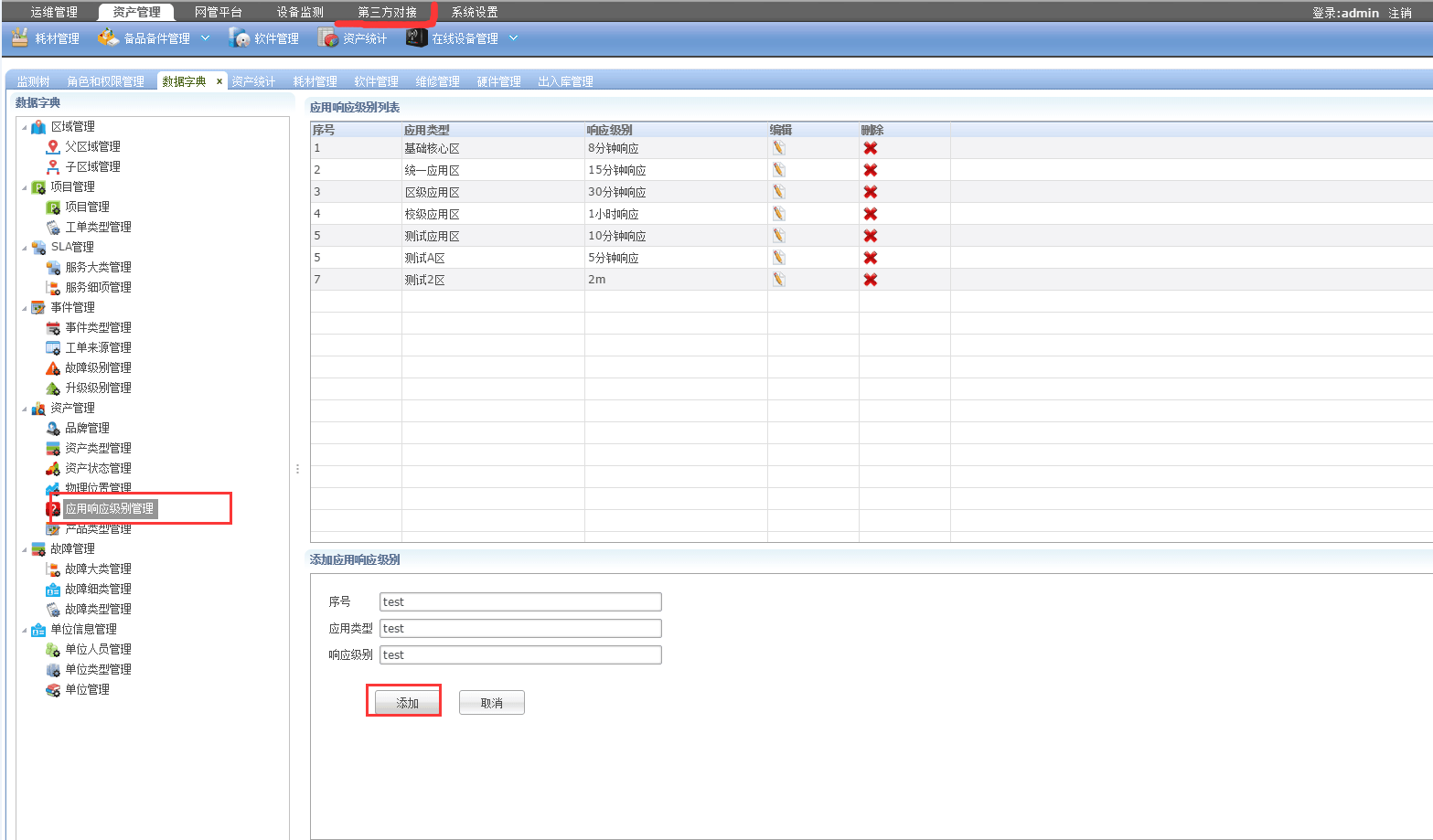Edit the 核级应用区 row using pencil icon

[777, 213]
